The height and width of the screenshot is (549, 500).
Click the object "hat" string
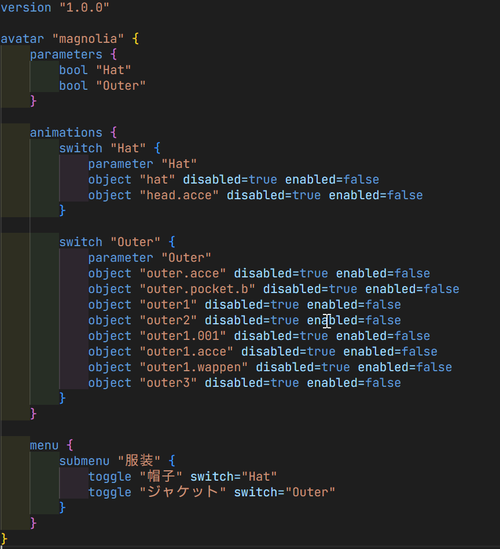pos(157,179)
